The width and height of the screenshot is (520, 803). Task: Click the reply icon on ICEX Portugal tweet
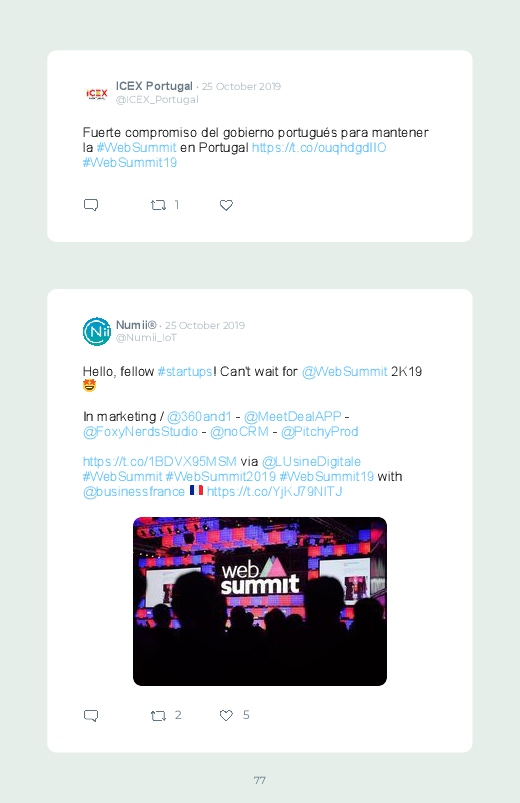coord(91,205)
